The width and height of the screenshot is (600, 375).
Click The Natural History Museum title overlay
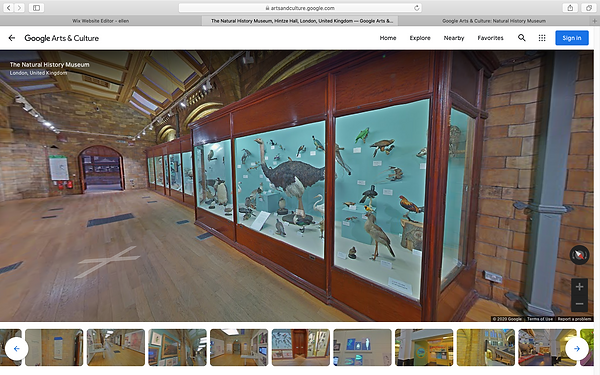click(x=49, y=65)
